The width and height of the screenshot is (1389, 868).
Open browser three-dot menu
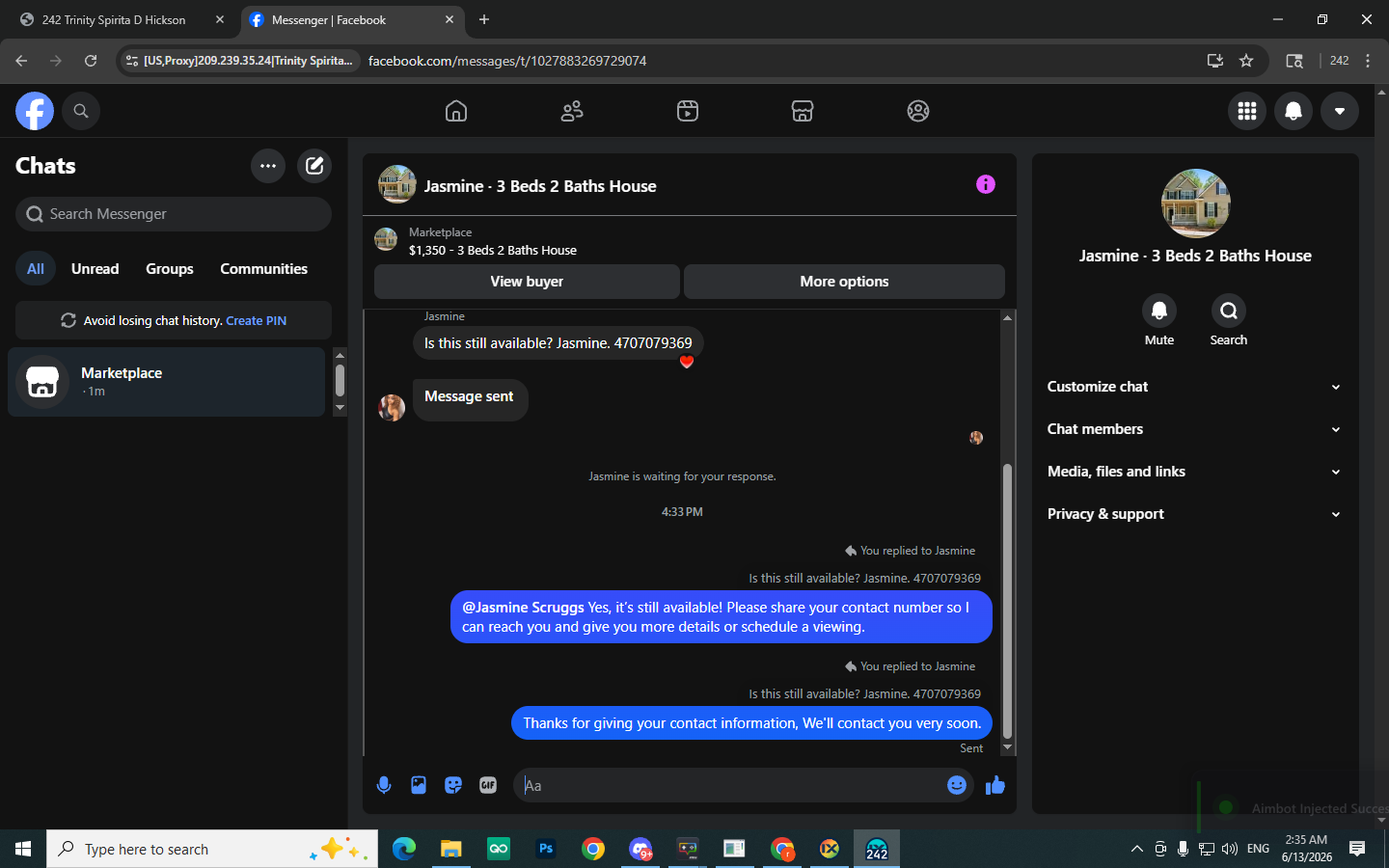coord(1368,61)
